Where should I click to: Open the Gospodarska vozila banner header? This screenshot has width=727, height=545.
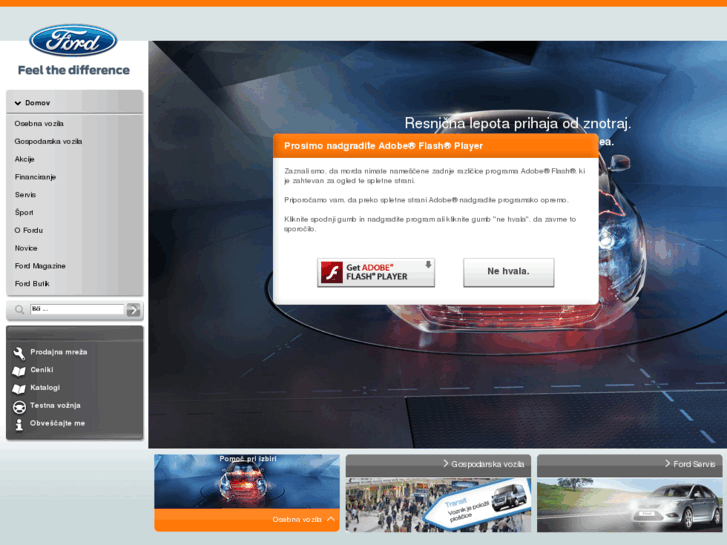[x=438, y=464]
